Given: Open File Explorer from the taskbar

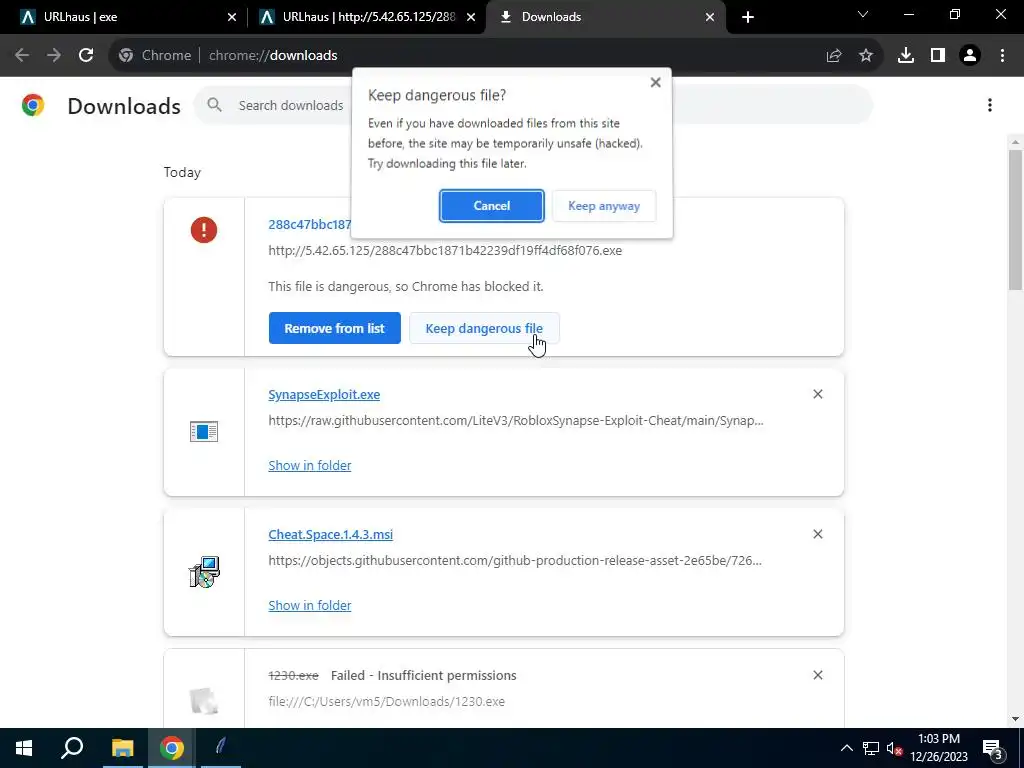Looking at the screenshot, I should (x=122, y=748).
